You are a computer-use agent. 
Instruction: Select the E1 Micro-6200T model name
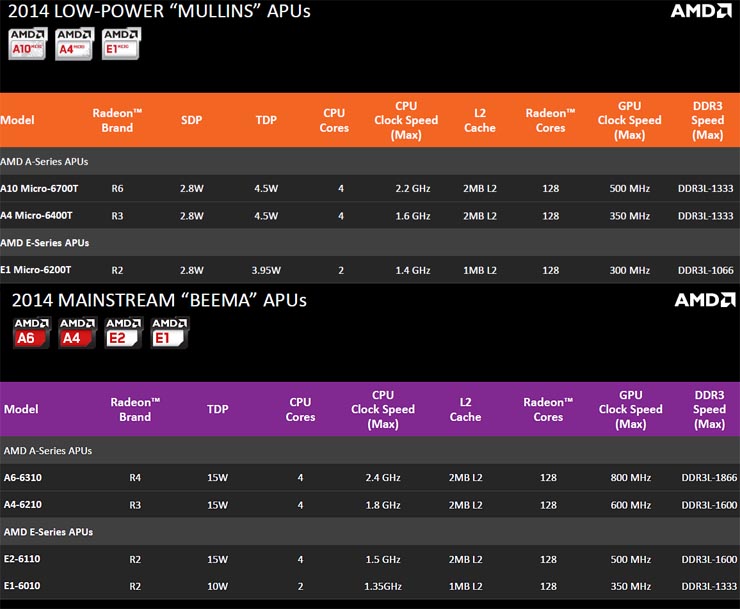tap(35, 270)
